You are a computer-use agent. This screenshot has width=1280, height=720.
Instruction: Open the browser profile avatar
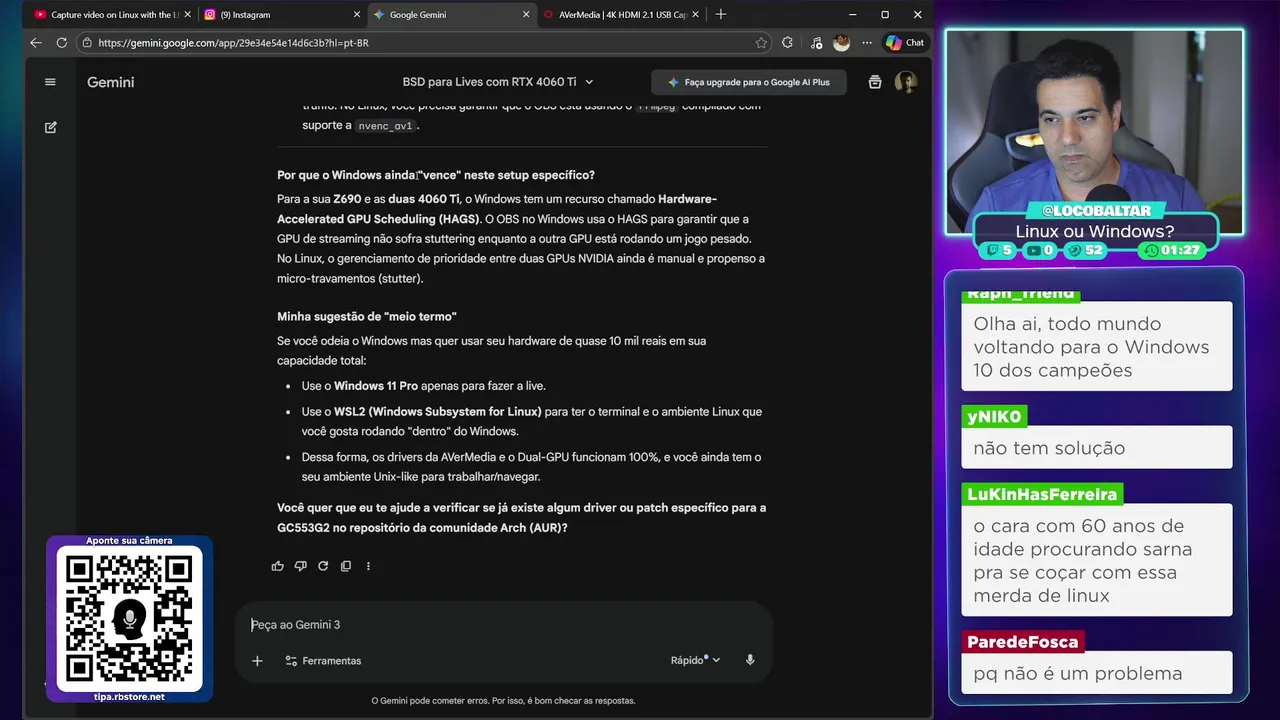click(841, 43)
